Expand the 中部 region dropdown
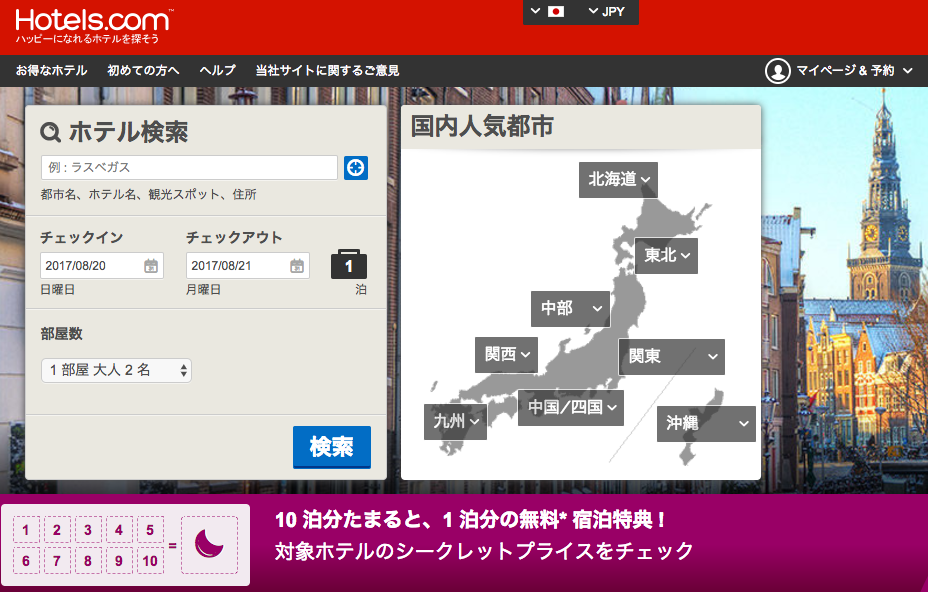Screen dimensions: 928x592 click(x=571, y=308)
